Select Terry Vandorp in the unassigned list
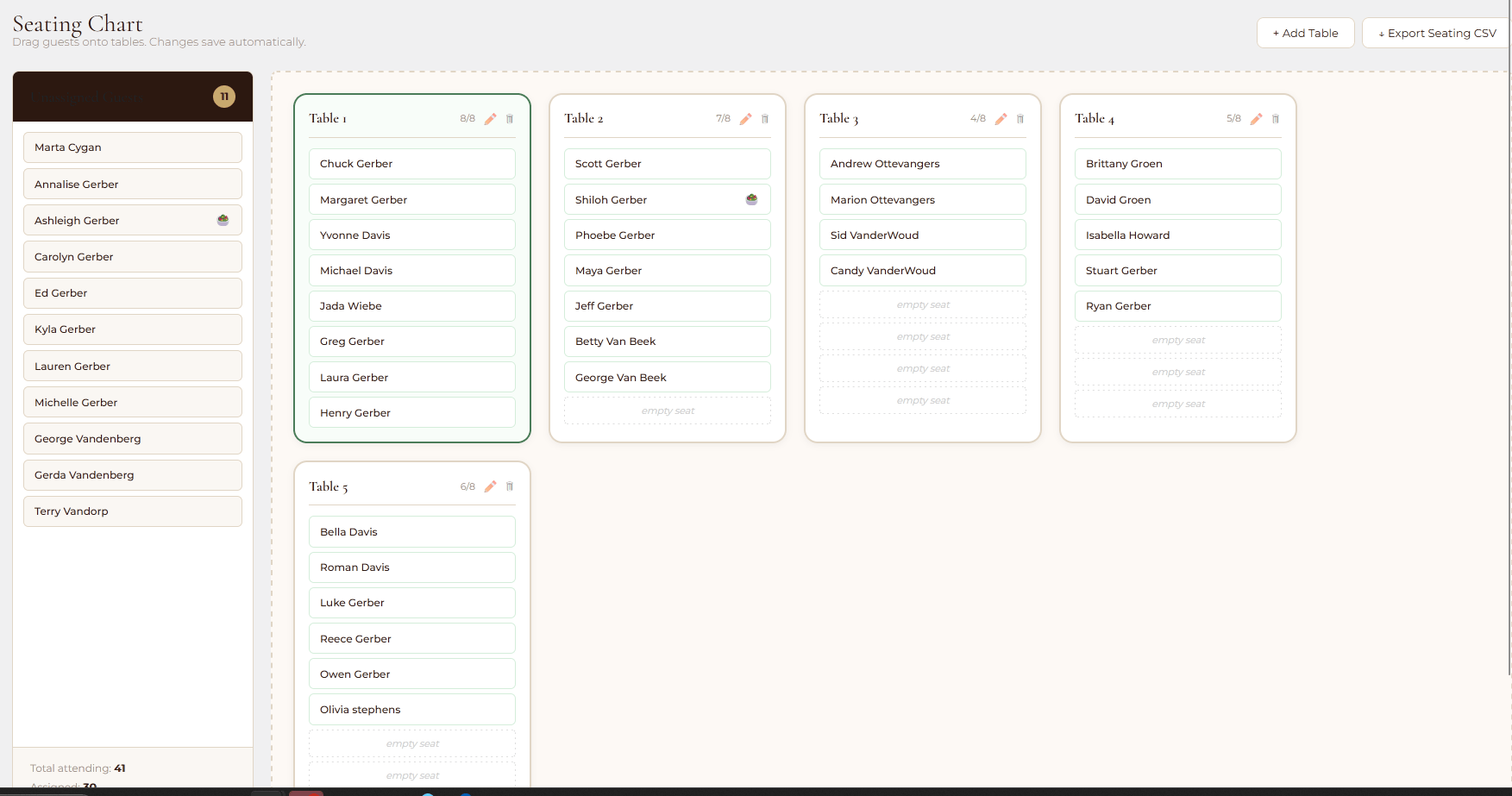The image size is (1512, 796). (x=132, y=511)
